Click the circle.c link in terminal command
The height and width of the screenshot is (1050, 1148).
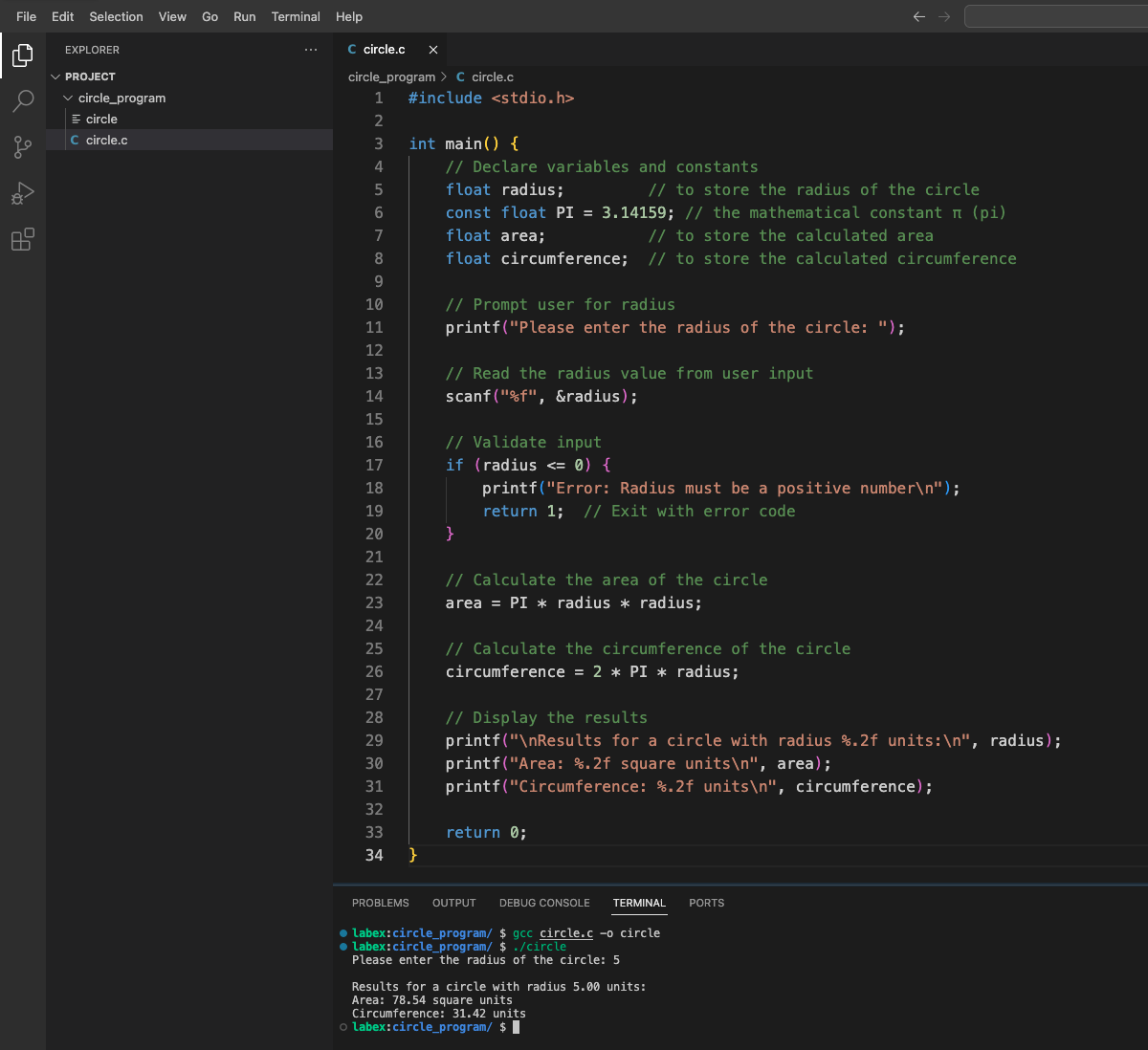[566, 933]
